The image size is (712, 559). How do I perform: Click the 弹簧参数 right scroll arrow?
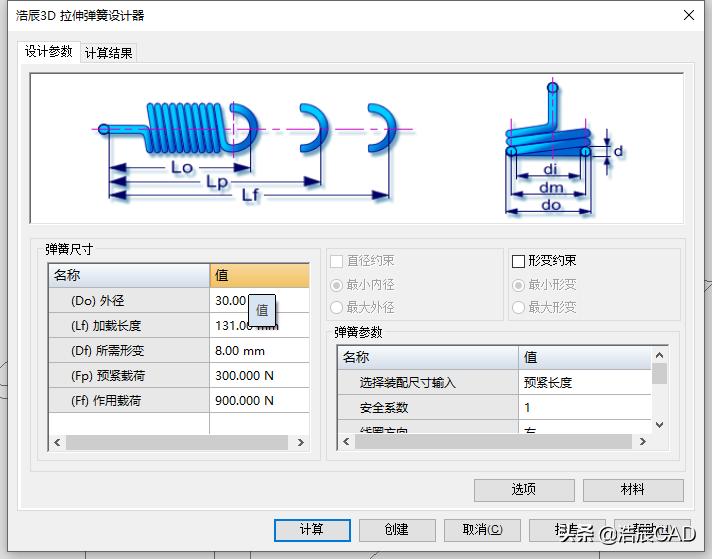click(642, 441)
